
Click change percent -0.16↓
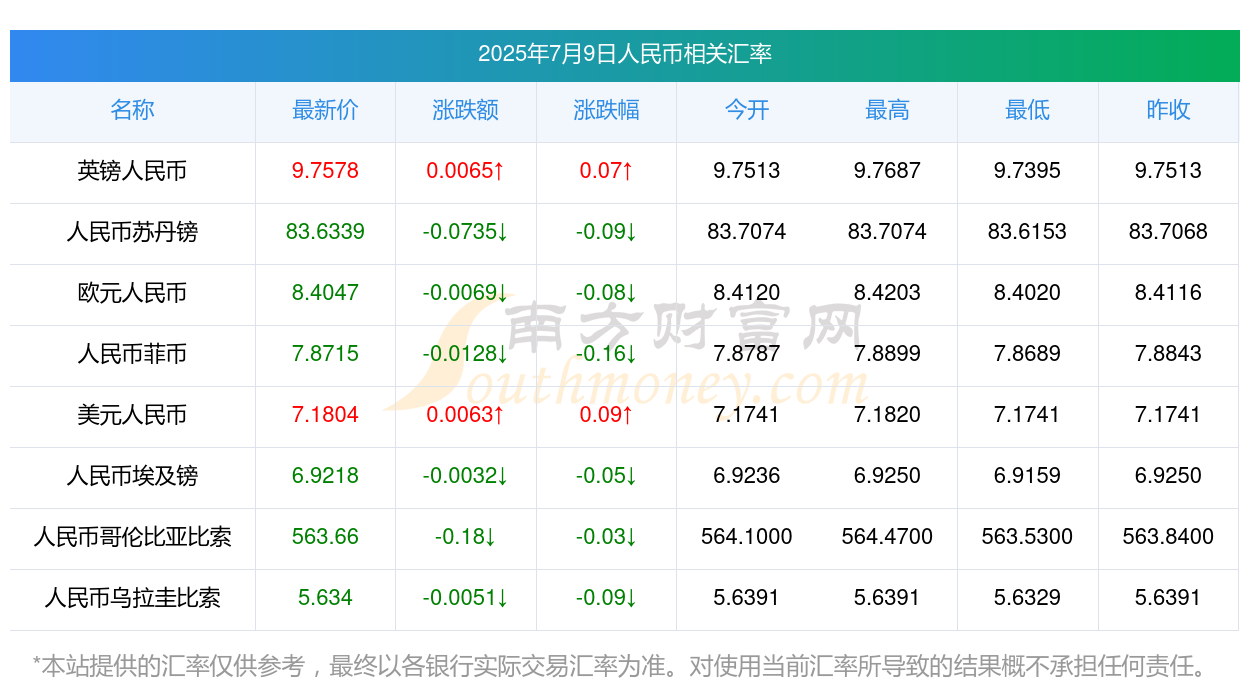pyautogui.click(x=606, y=354)
